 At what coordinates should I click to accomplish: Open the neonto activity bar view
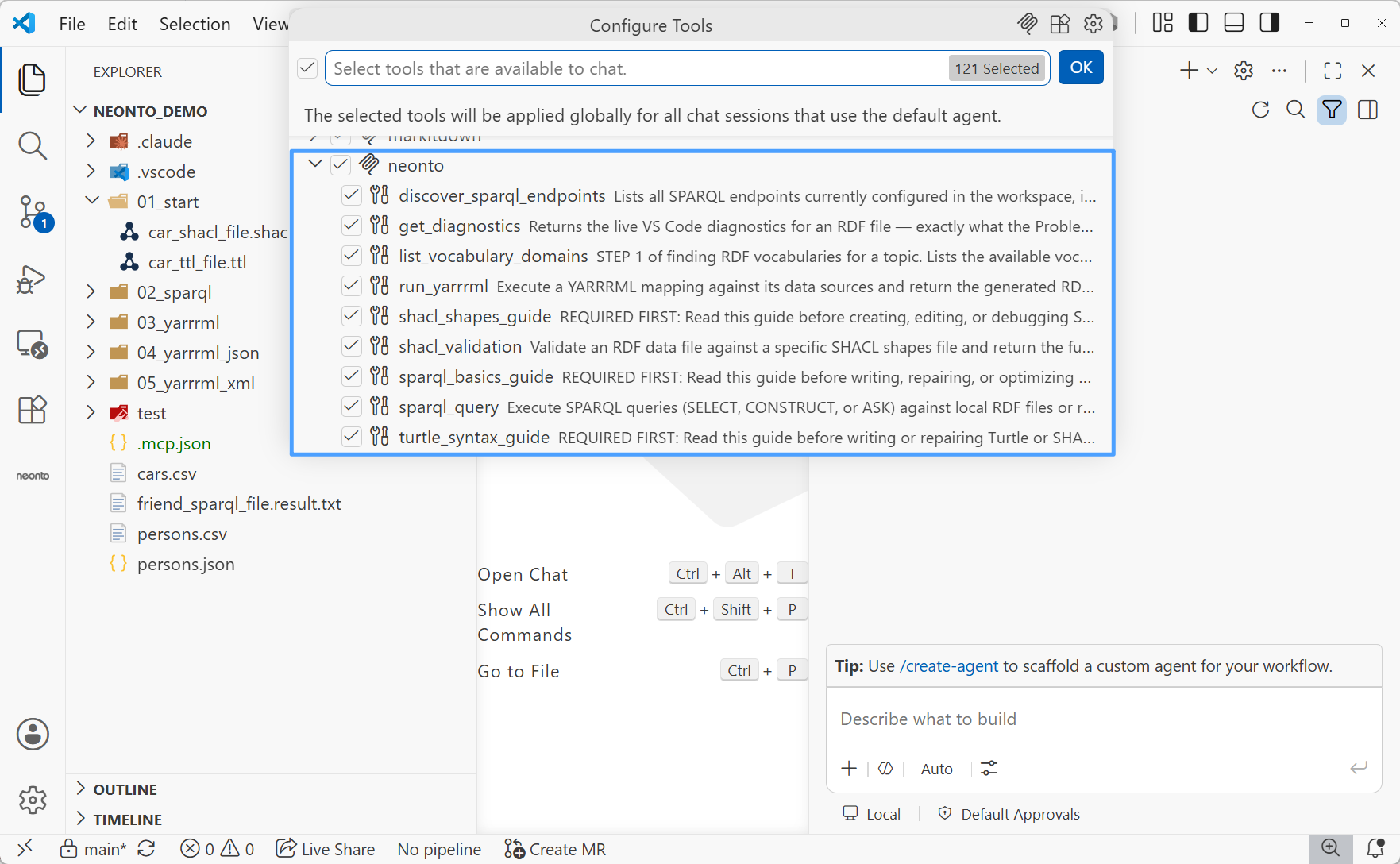click(33, 476)
